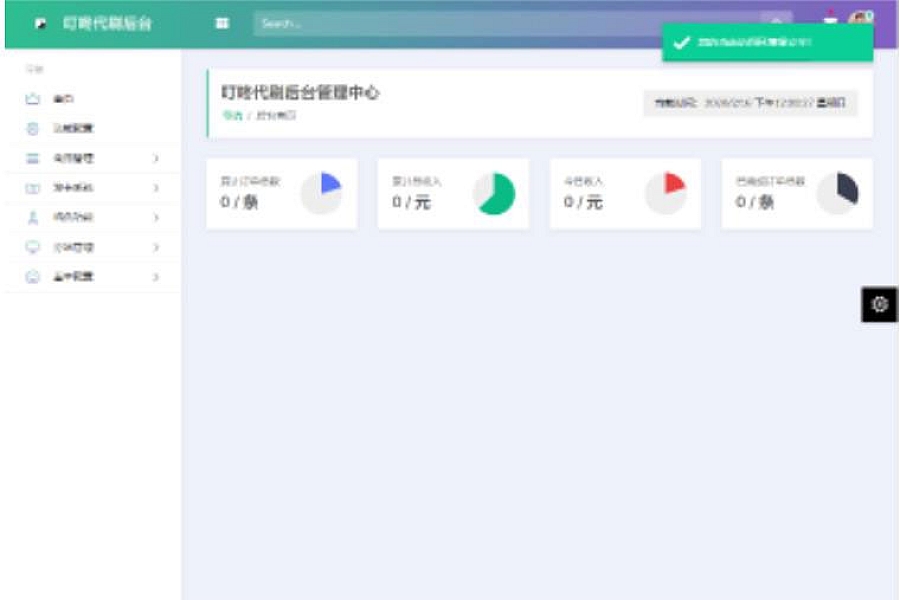Click the blue pie chart on the first stat card

tap(321, 194)
